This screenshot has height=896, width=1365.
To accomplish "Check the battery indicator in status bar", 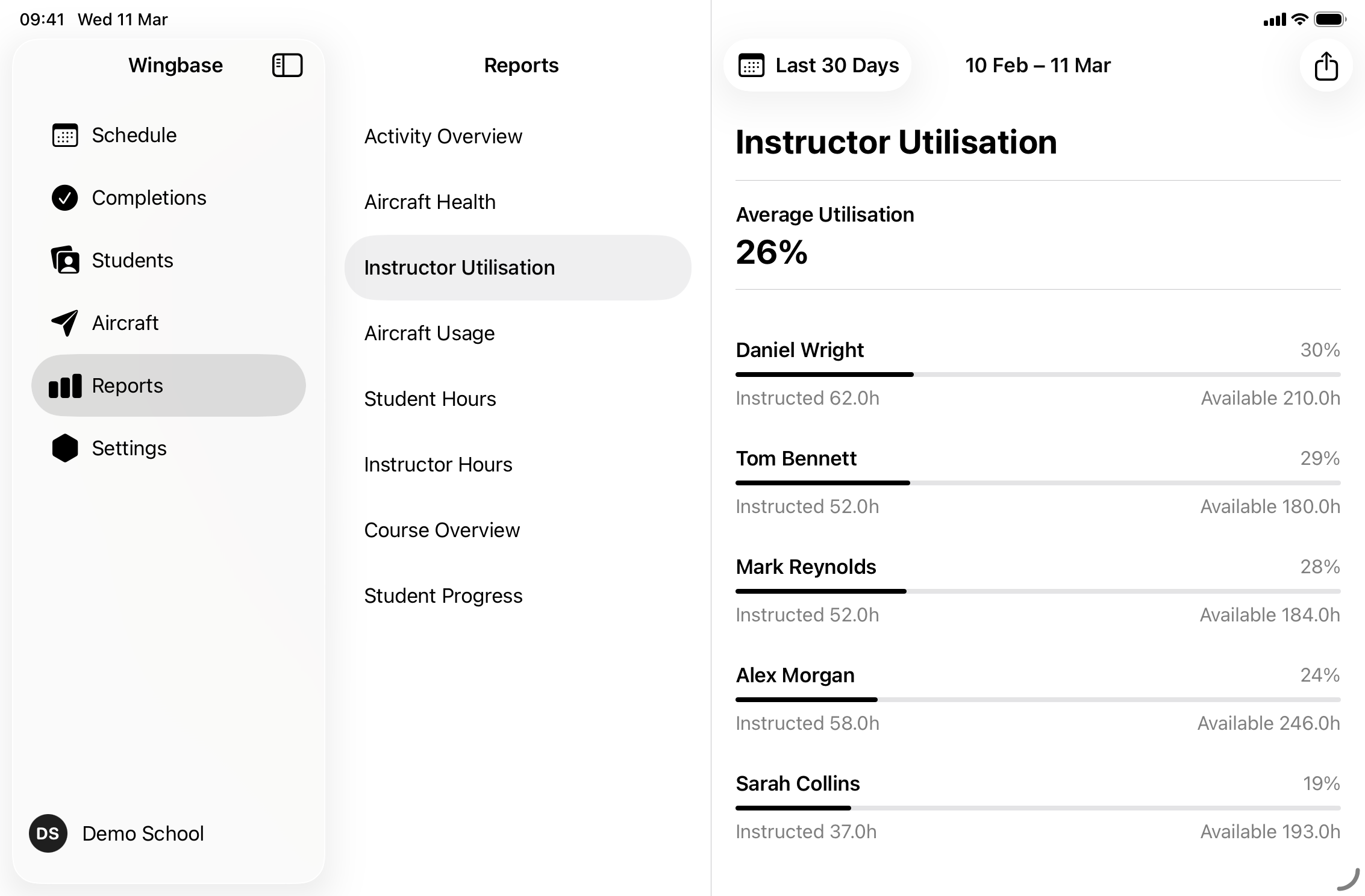I will coord(1330,20).
